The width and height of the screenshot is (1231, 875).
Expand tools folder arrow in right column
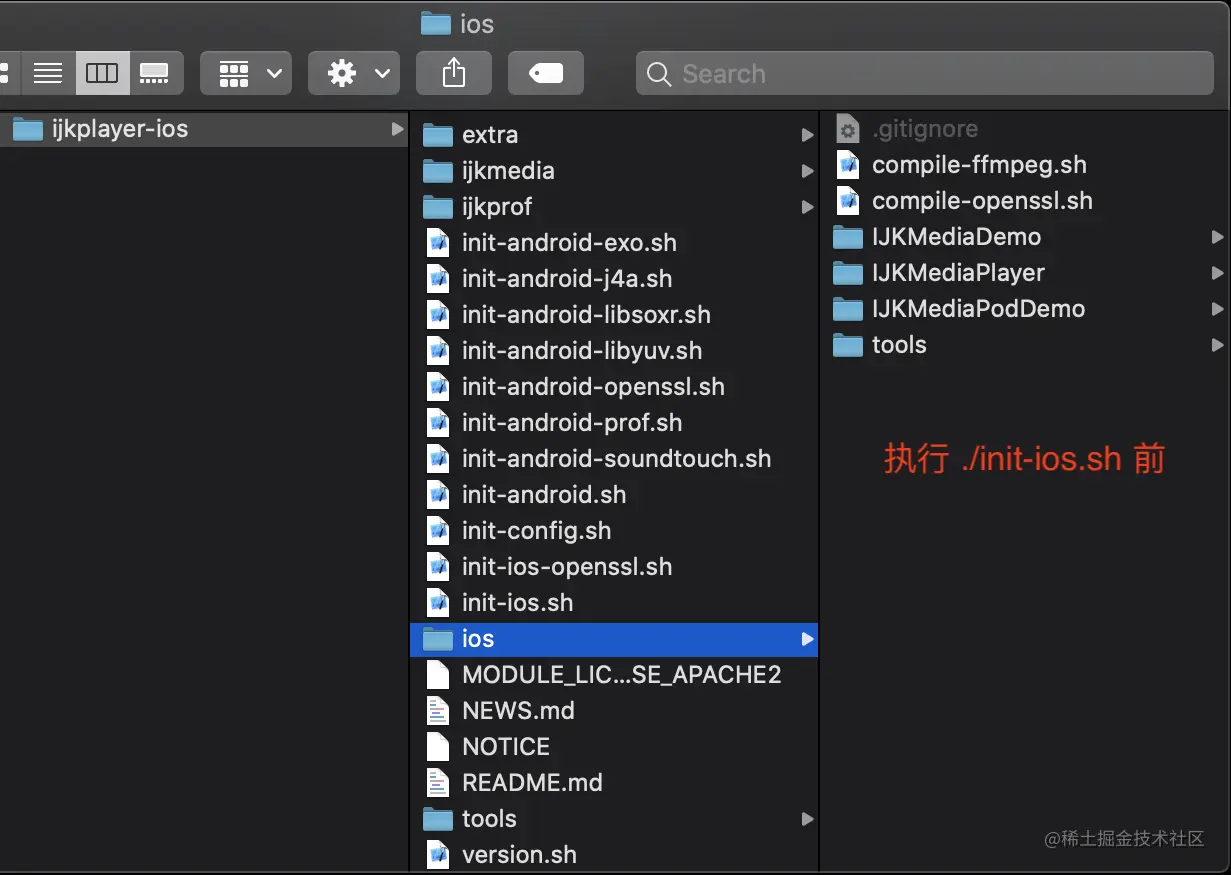click(x=1216, y=345)
